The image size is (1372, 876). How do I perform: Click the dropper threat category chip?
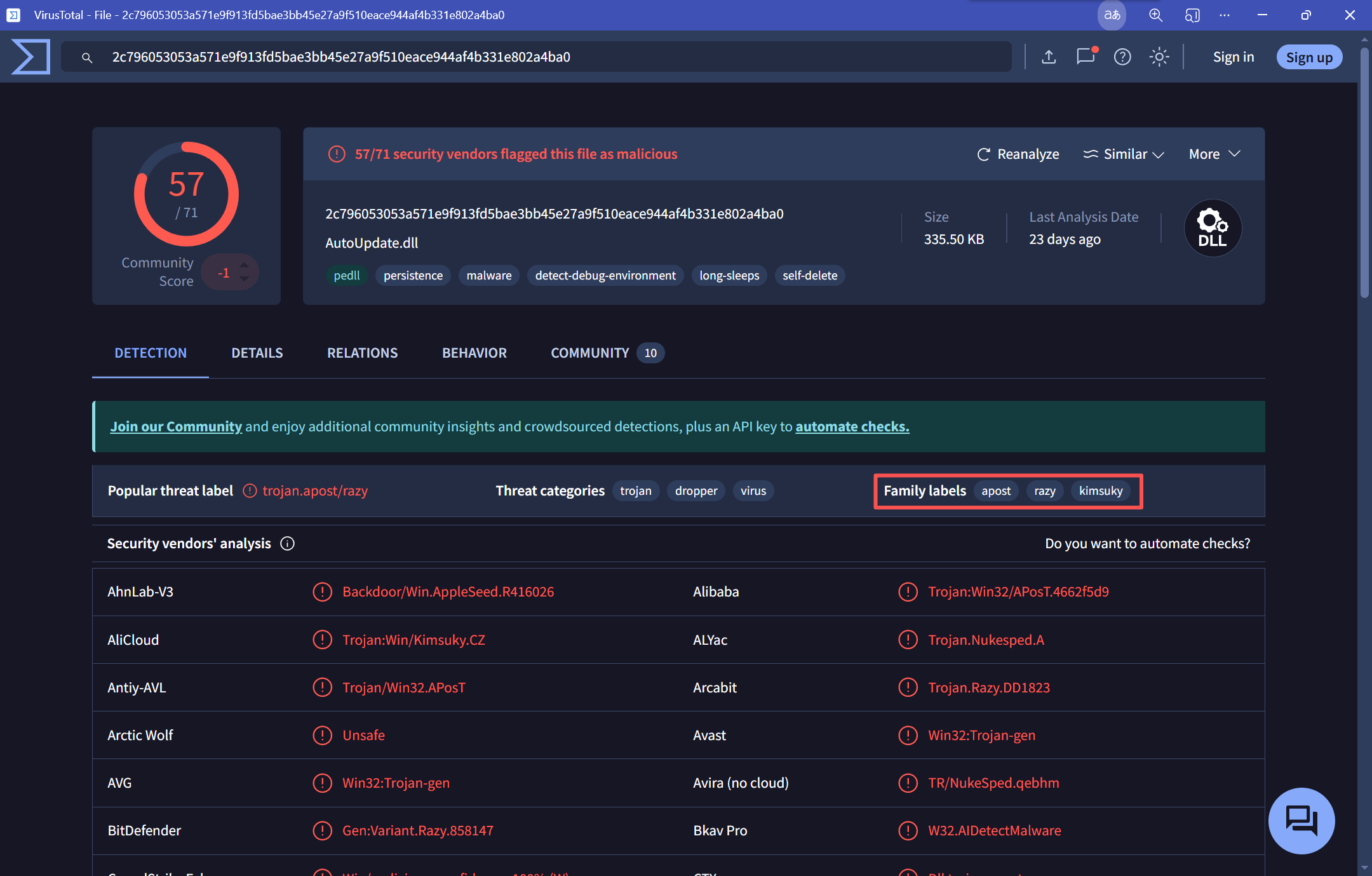coord(696,491)
